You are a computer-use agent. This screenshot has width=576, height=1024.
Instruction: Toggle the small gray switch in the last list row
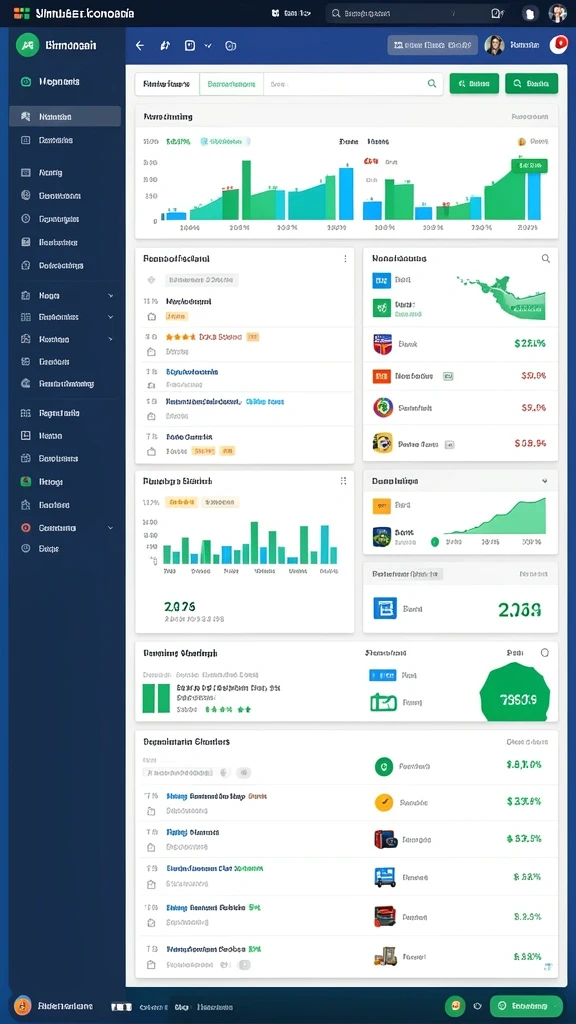244,964
